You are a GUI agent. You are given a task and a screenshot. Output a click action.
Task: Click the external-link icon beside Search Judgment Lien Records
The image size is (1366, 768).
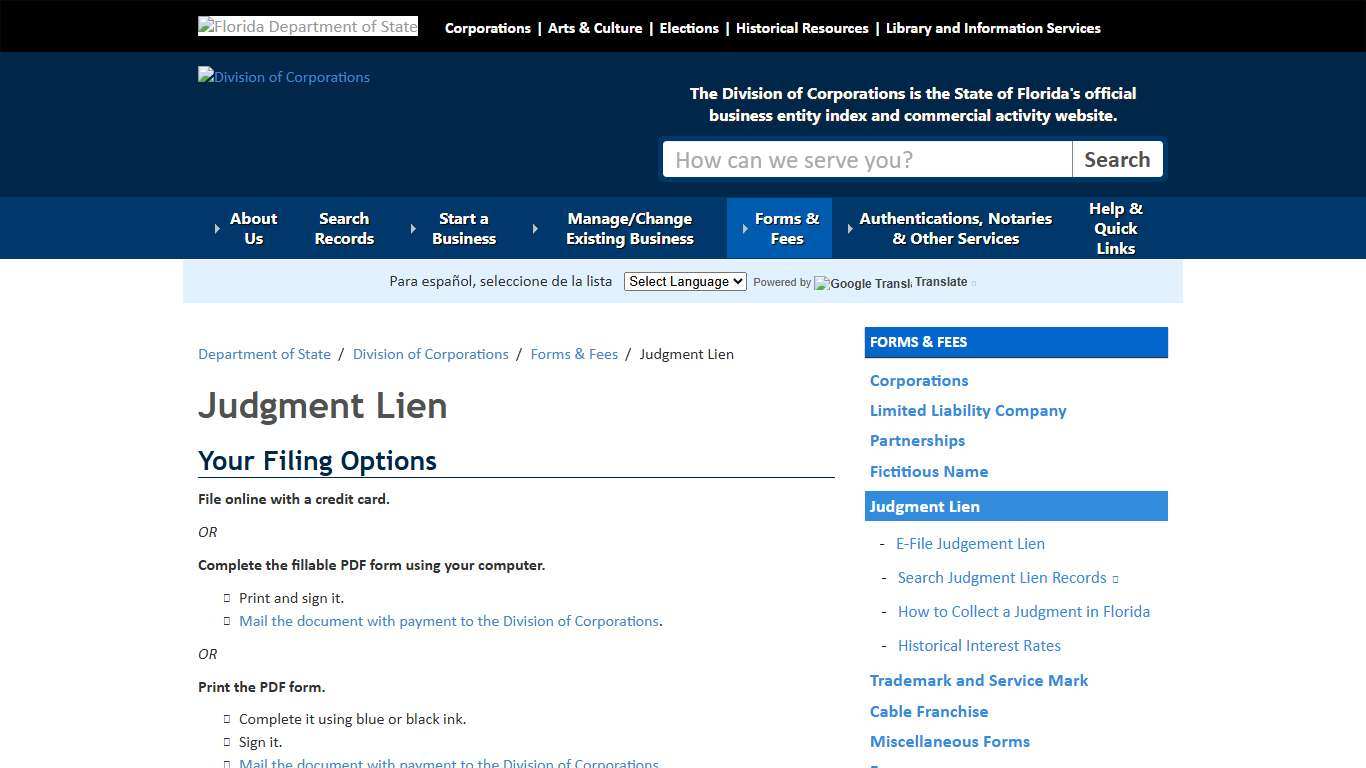point(1117,578)
